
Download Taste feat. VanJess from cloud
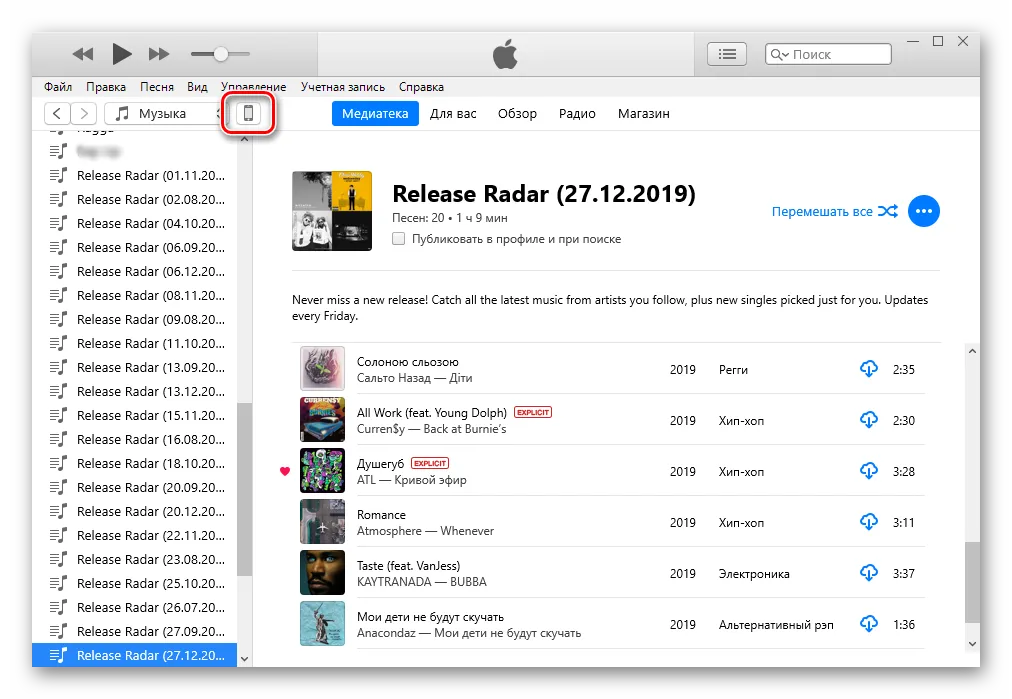coord(869,573)
